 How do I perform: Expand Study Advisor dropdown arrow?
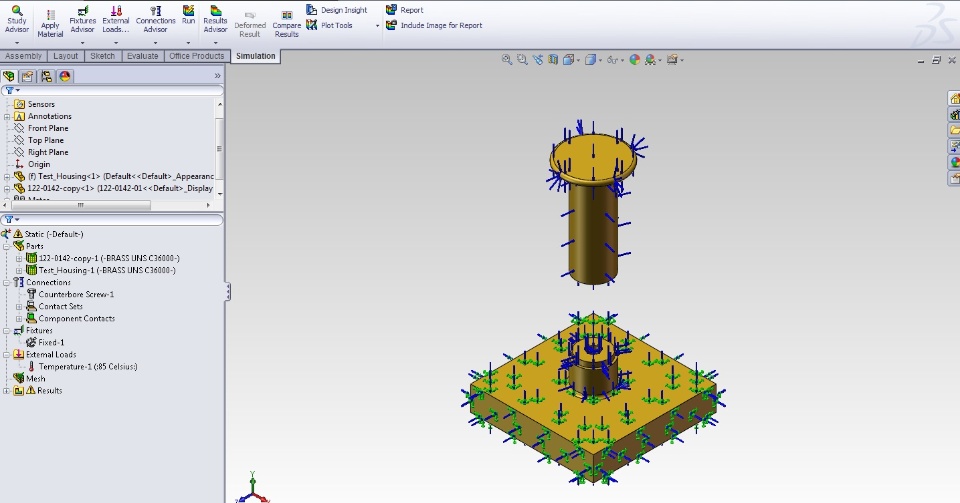[17, 43]
